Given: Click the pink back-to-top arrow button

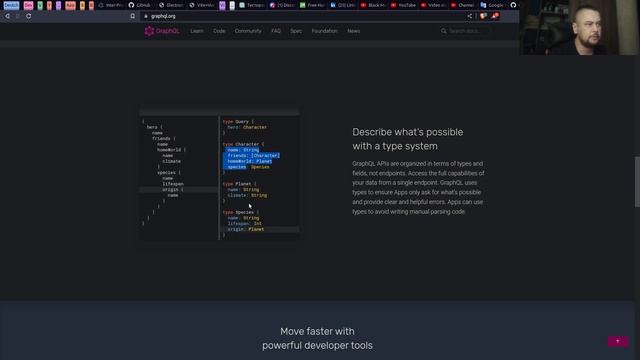Looking at the screenshot, I should (618, 341).
